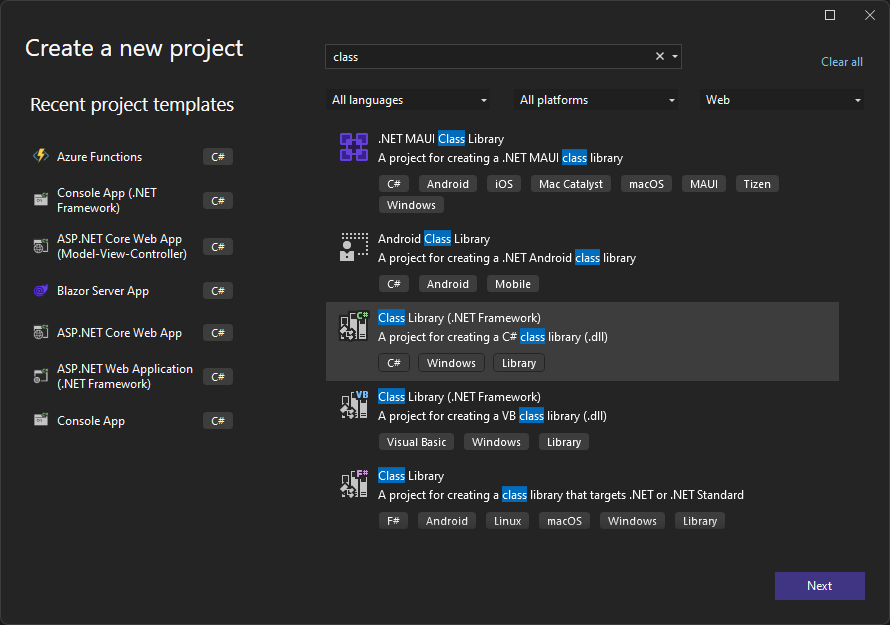The height and width of the screenshot is (625, 890).
Task: Click the Visual Basic tag
Action: (416, 442)
